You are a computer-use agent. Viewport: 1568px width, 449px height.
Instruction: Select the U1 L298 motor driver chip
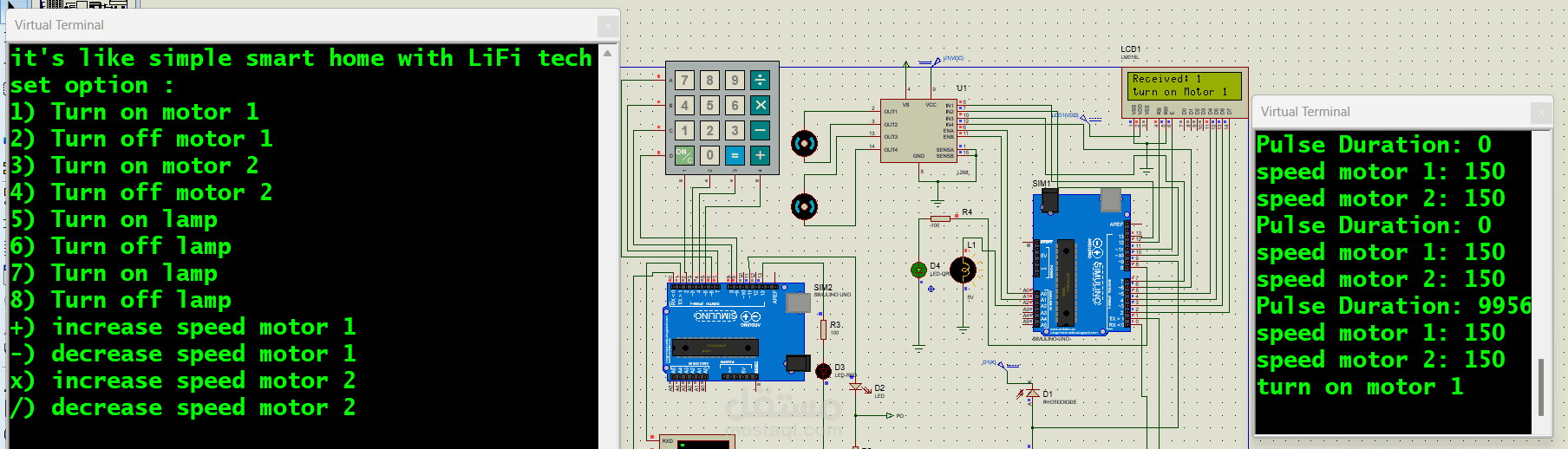tap(918, 130)
